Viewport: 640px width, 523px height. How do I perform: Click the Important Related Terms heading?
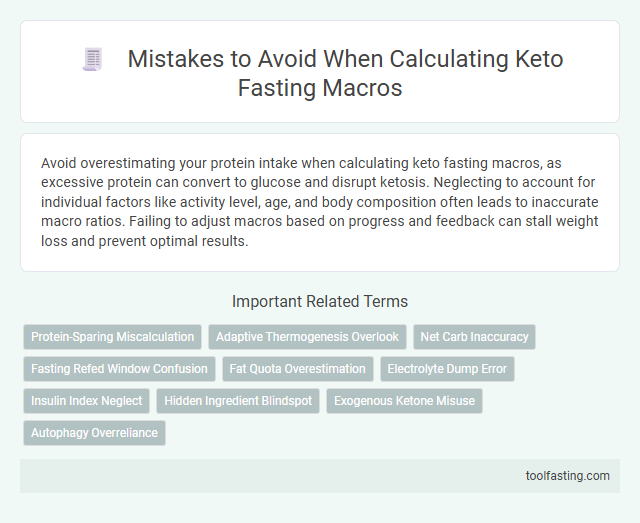pos(320,301)
